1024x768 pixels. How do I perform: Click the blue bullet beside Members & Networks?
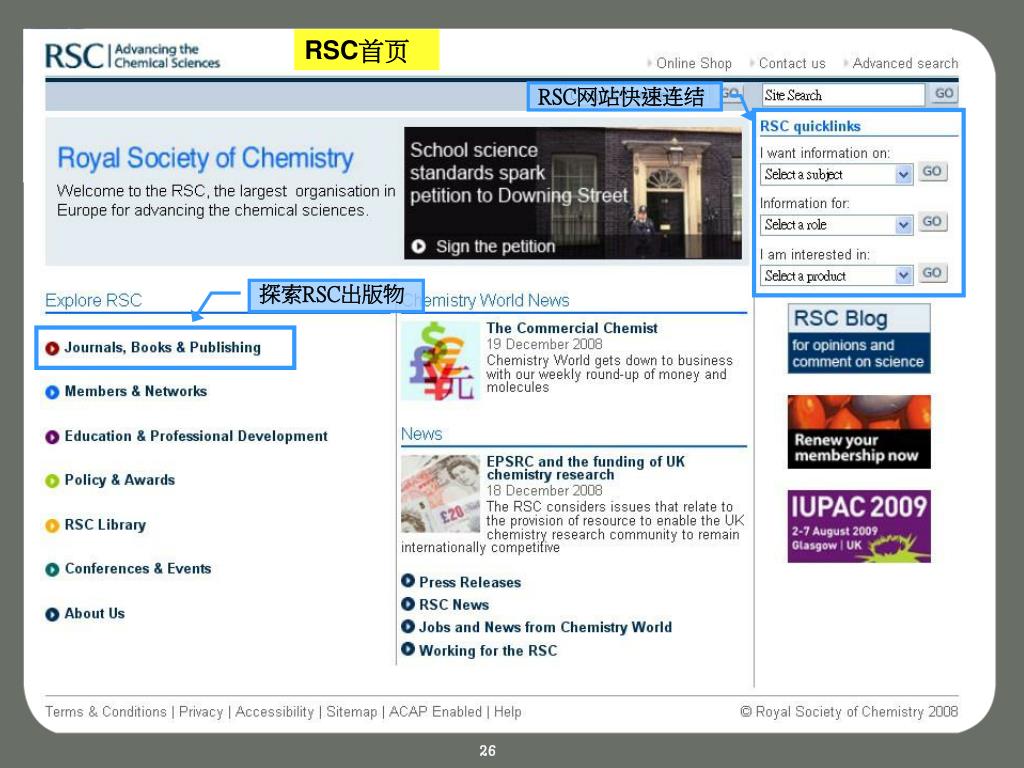point(52,392)
